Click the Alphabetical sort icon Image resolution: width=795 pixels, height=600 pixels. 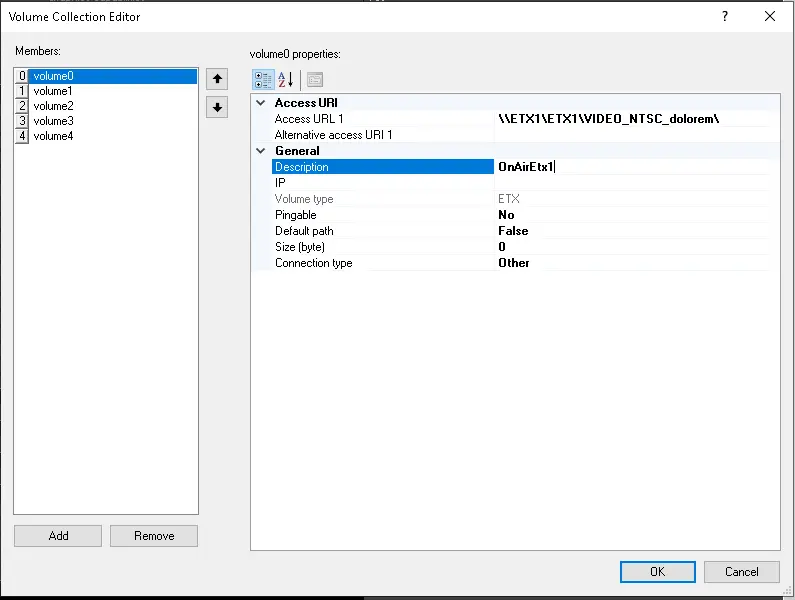(286, 80)
